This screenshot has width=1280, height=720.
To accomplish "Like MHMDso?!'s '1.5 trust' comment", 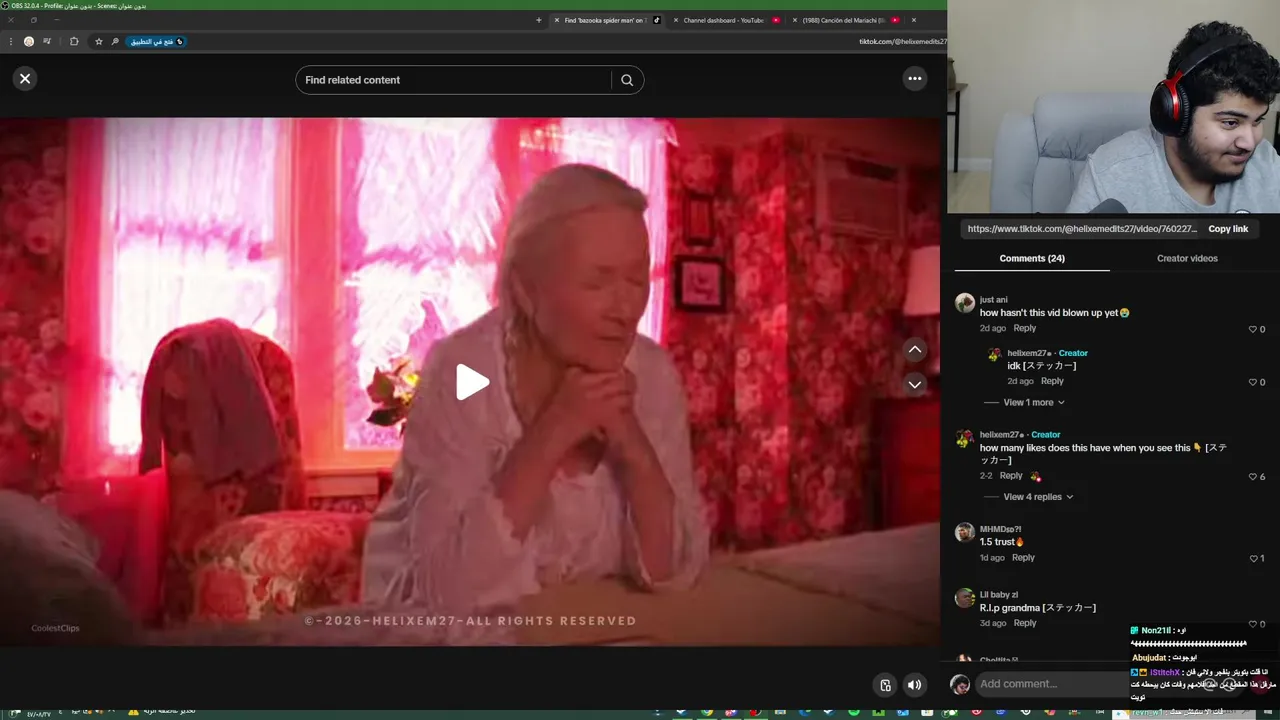I will point(1252,558).
